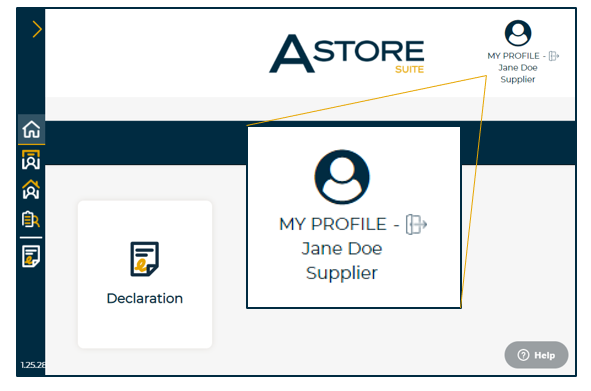The width and height of the screenshot is (591, 391).
Task: Click the small 'Jane Doe' header text
Action: pos(518,67)
